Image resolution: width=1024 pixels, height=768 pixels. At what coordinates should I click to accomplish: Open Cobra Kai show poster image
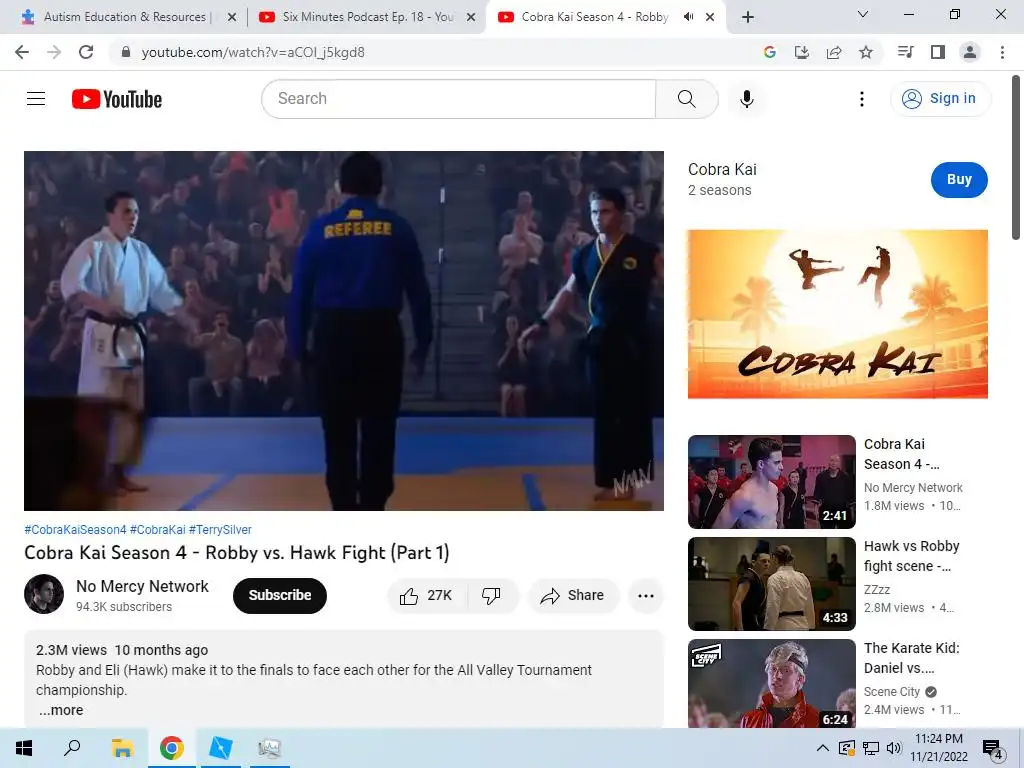click(837, 314)
